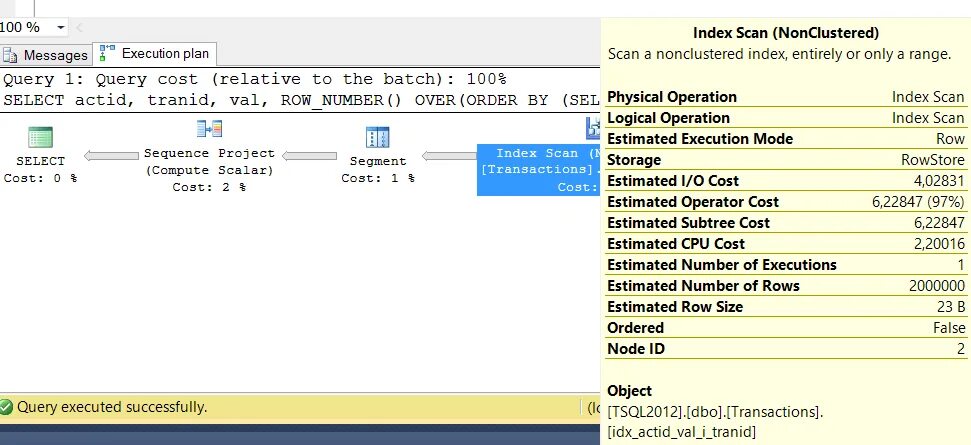The width and height of the screenshot is (971, 445).
Task: Click arrow between Sequence Project and SELECT
Action: (x=111, y=156)
